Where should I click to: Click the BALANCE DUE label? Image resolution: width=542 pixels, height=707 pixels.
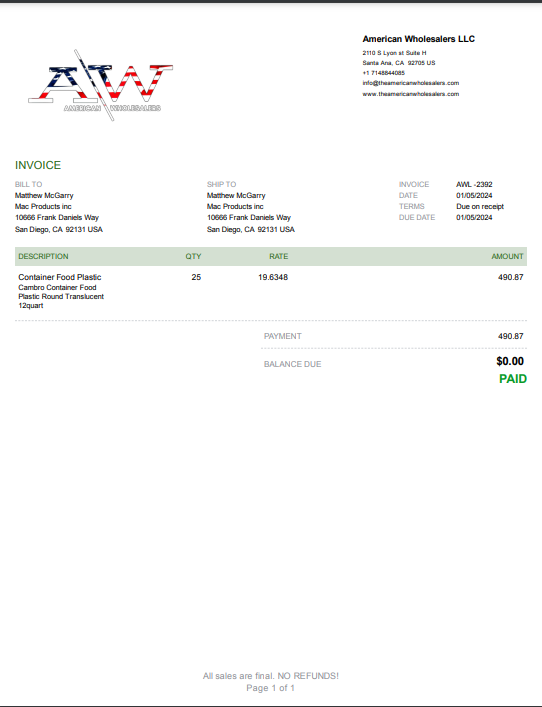(x=293, y=364)
